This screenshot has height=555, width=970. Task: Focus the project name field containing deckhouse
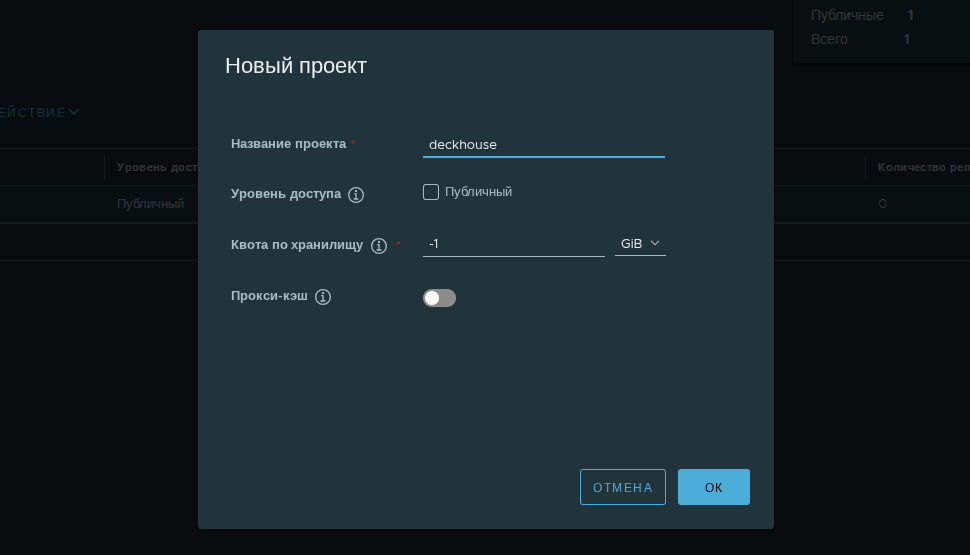click(x=543, y=145)
